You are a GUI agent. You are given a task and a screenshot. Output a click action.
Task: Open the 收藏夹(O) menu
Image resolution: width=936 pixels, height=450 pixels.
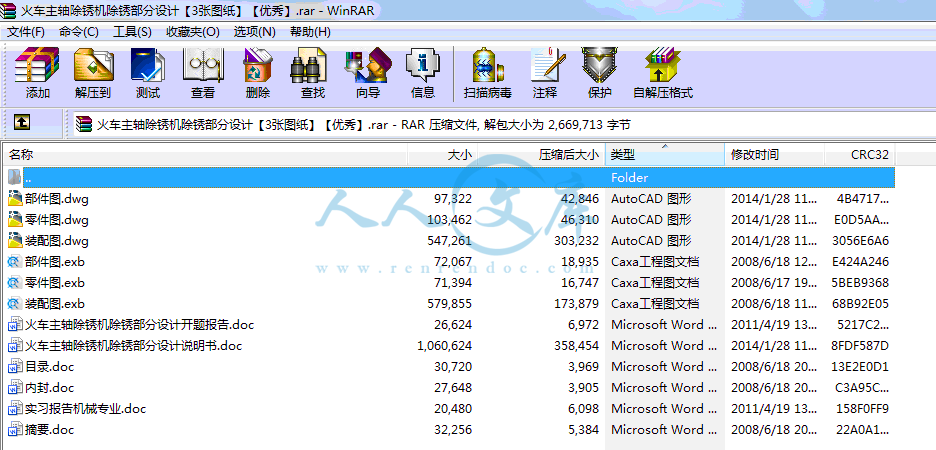coord(193,32)
